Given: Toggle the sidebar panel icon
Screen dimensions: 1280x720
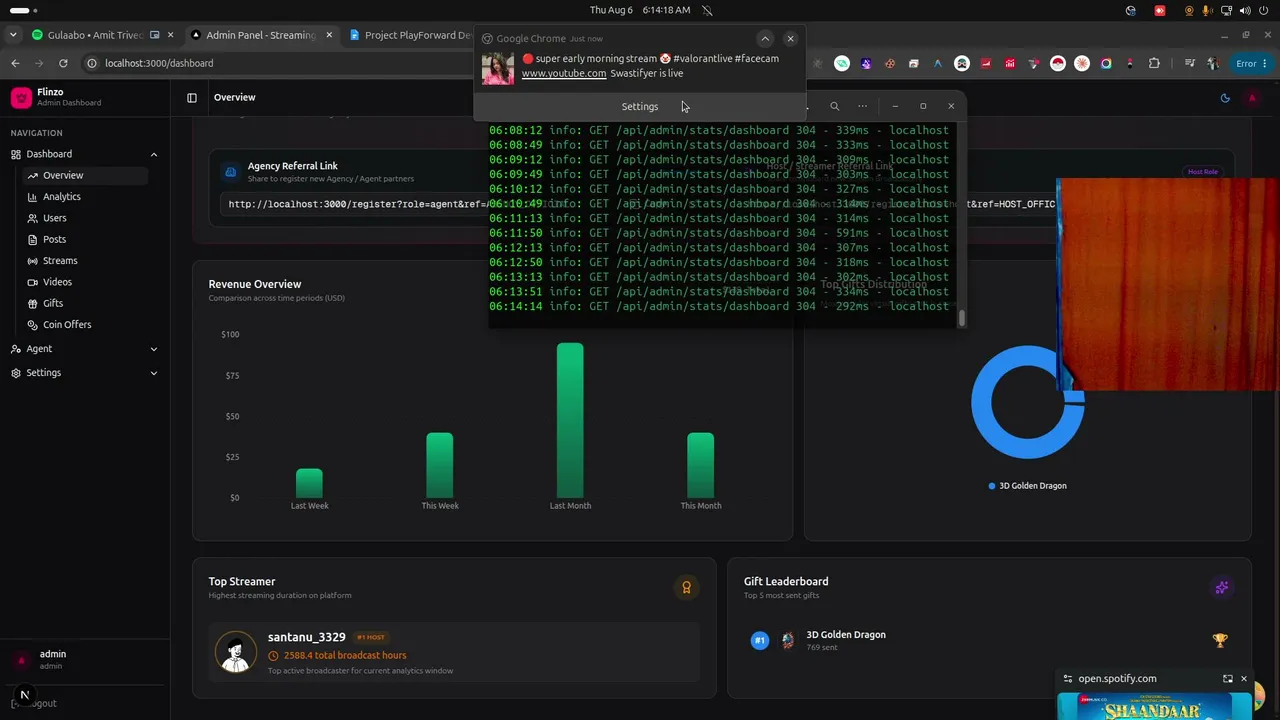Looking at the screenshot, I should click(x=192, y=98).
